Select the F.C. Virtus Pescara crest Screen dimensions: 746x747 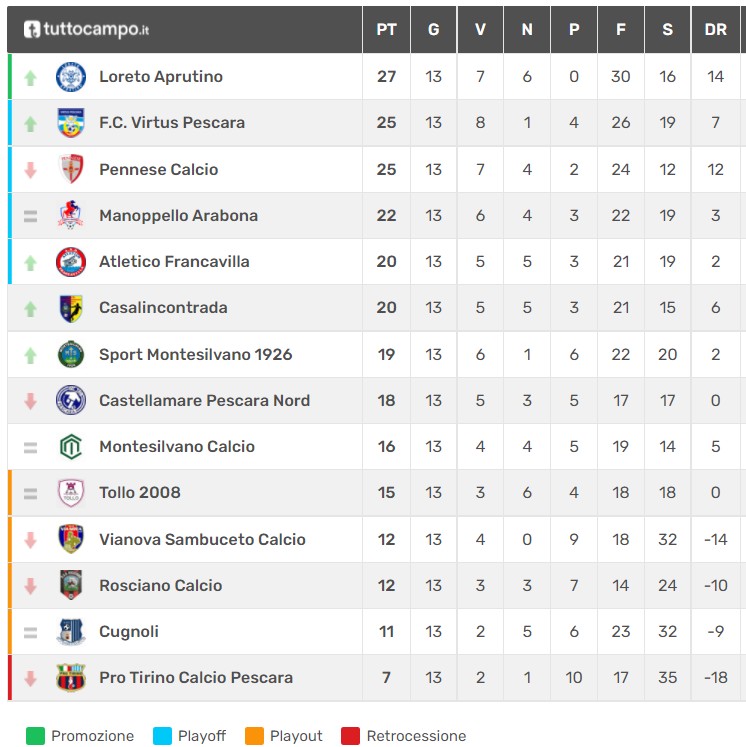(71, 122)
